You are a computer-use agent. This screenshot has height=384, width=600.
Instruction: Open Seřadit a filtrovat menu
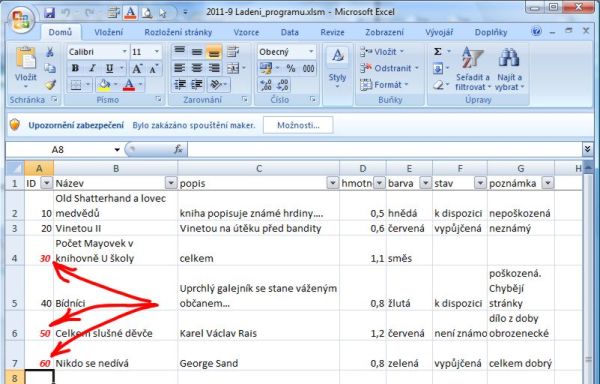(473, 69)
